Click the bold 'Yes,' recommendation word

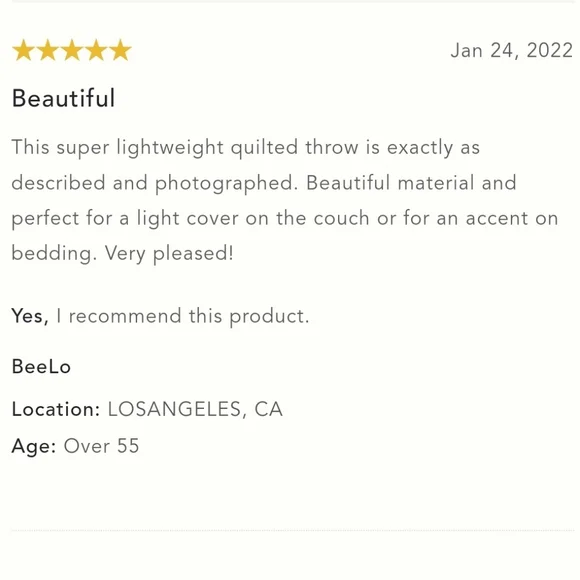[30, 316]
